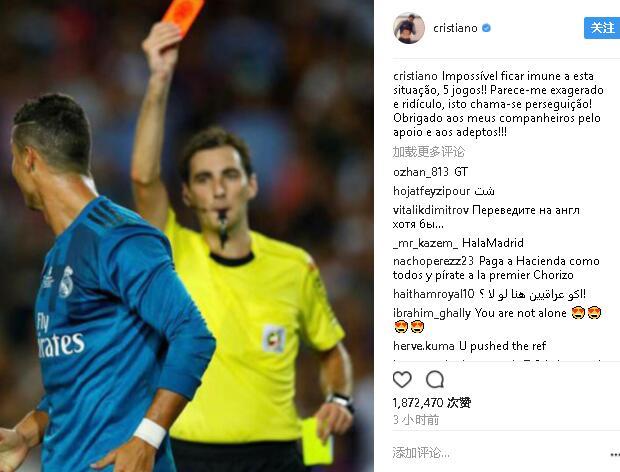Open cristiano's profile avatar
This screenshot has height=472, width=620.
409,28
